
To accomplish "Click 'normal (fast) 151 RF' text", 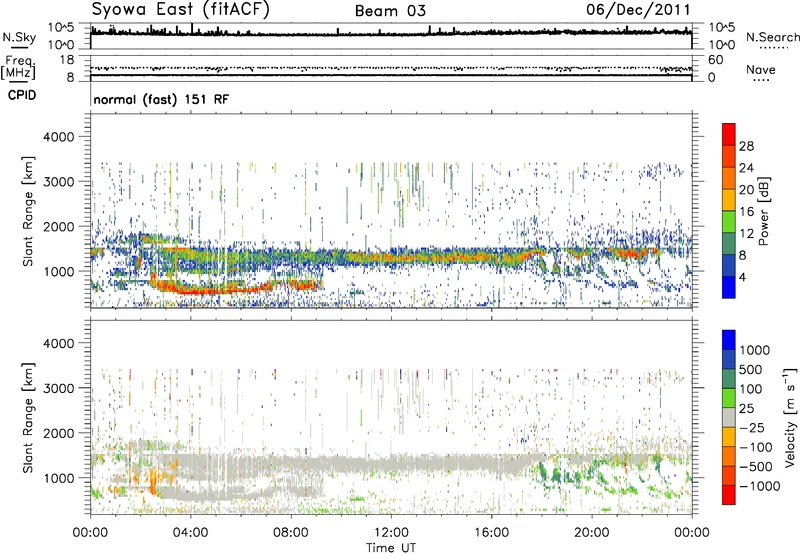I will tap(161, 99).
